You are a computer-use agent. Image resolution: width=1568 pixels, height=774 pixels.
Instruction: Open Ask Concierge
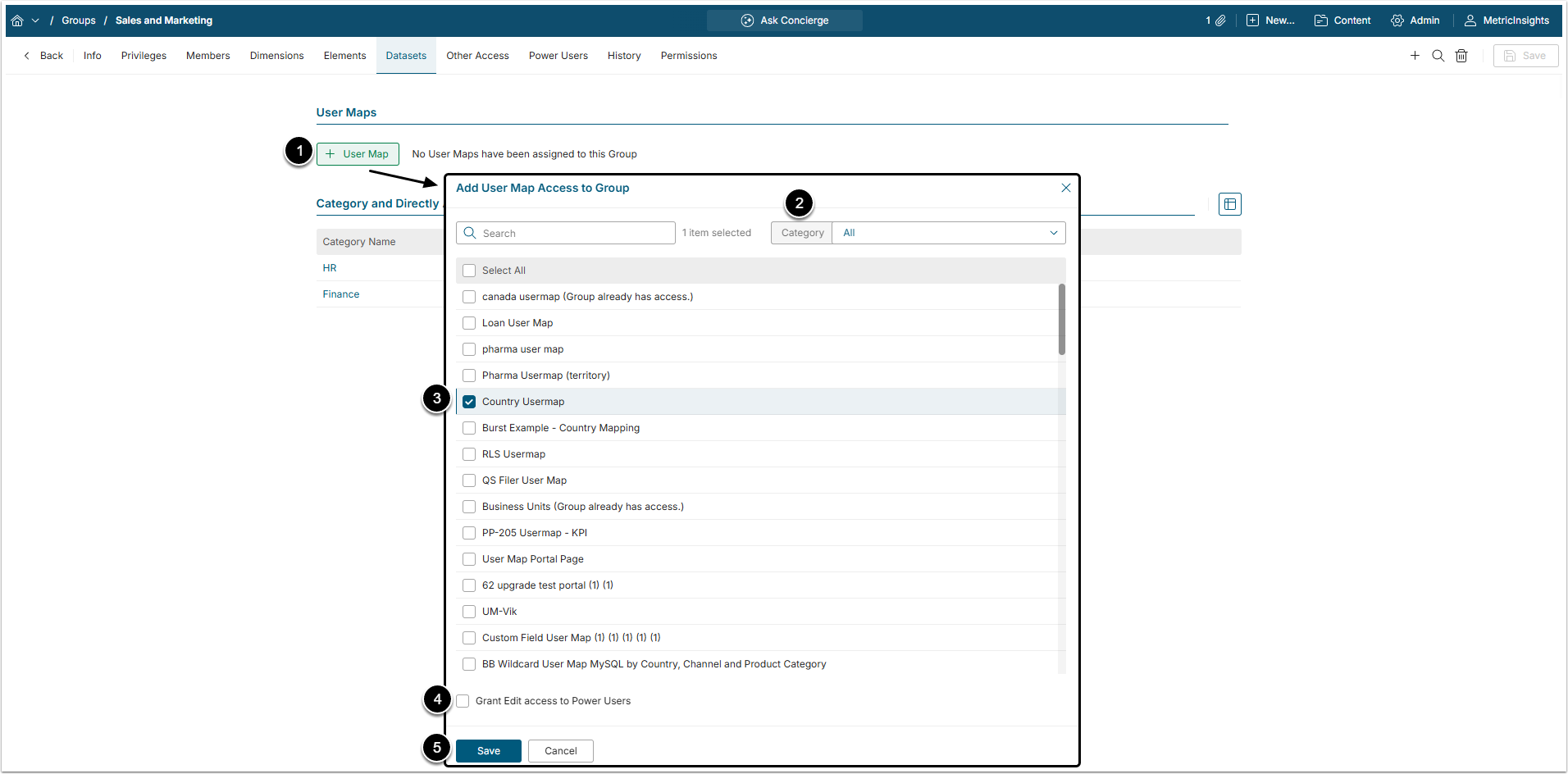point(784,20)
